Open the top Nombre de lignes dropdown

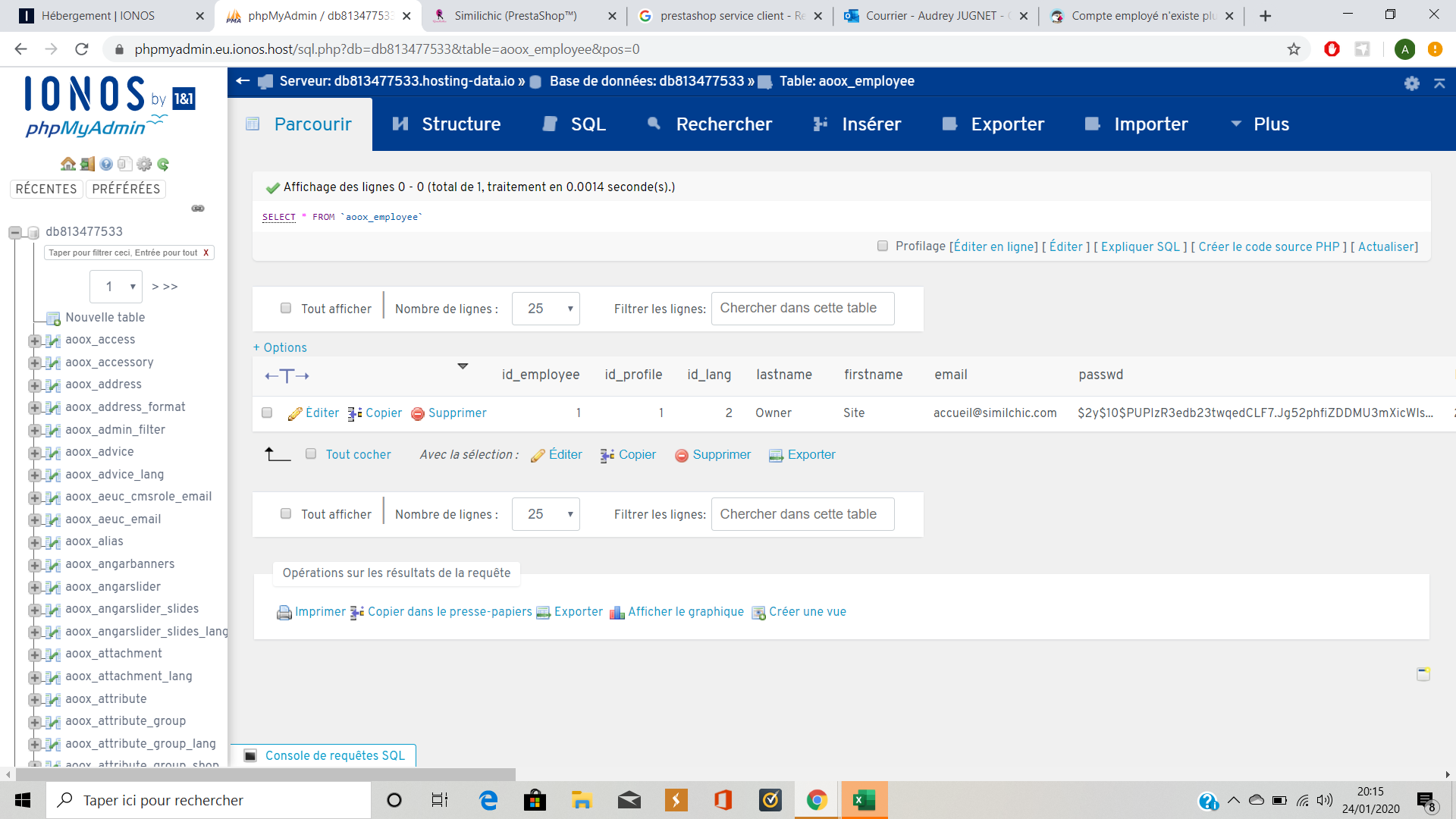546,309
